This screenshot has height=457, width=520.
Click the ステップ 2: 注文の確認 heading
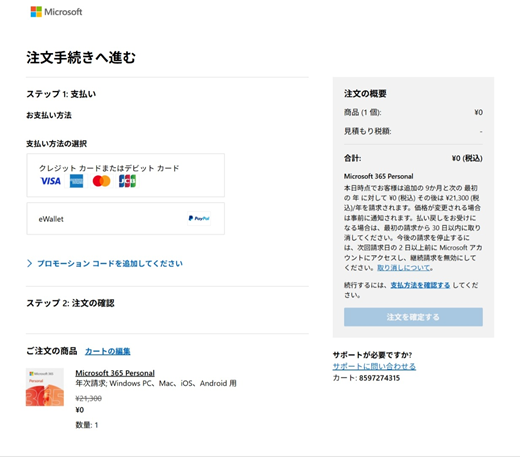tap(70, 303)
